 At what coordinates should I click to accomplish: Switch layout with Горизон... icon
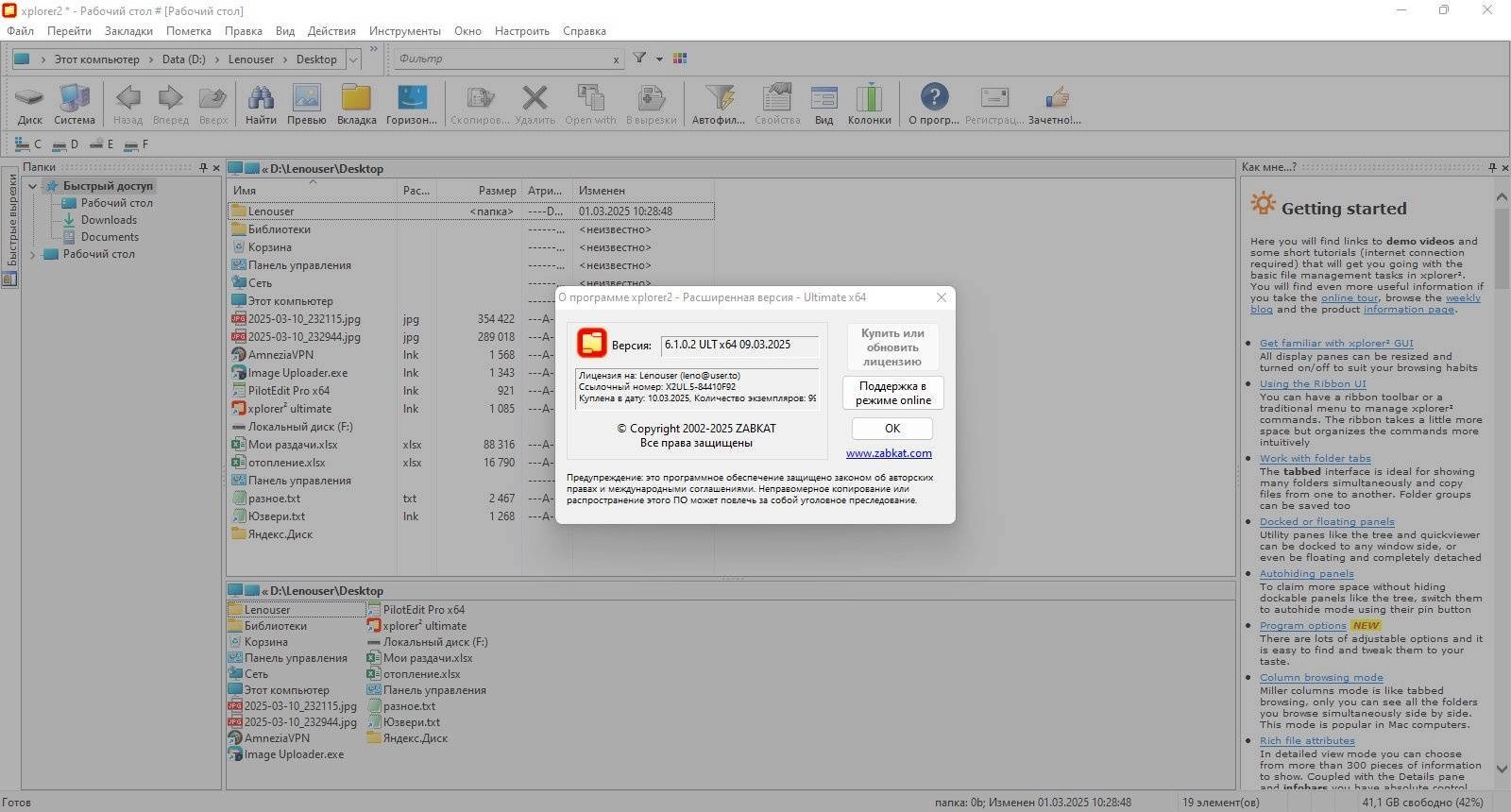tap(412, 104)
